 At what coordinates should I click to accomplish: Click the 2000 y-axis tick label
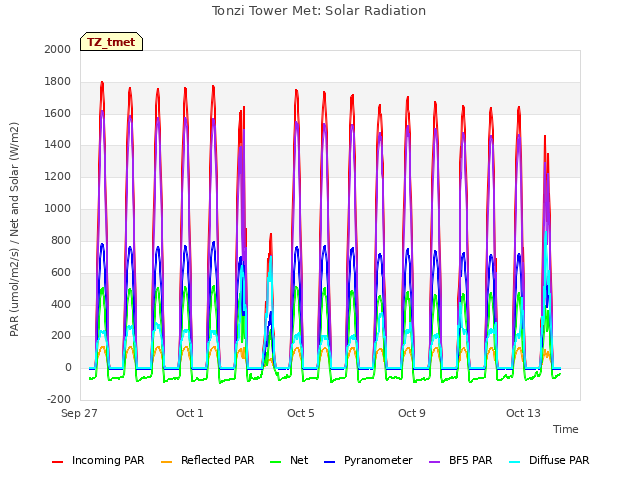pyautogui.click(x=58, y=49)
